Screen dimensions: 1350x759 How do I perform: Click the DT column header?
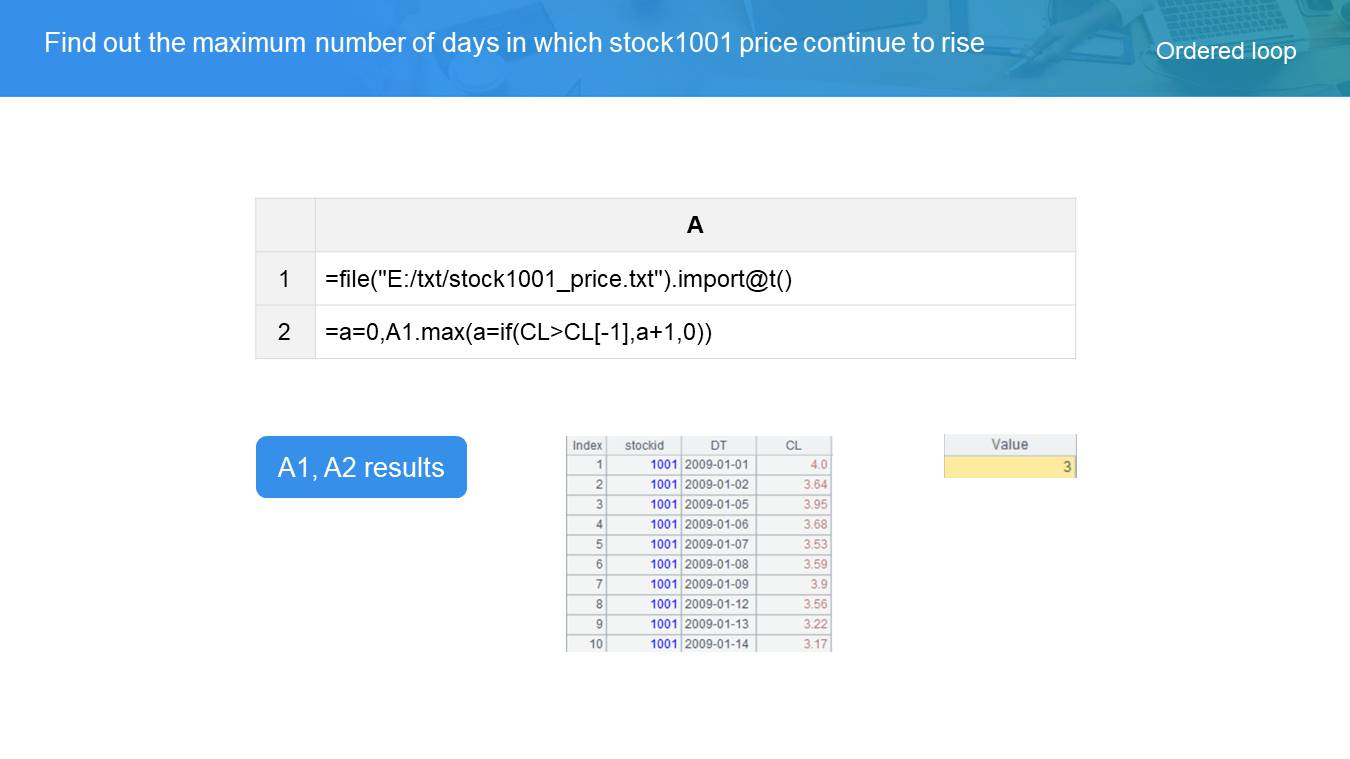point(718,445)
